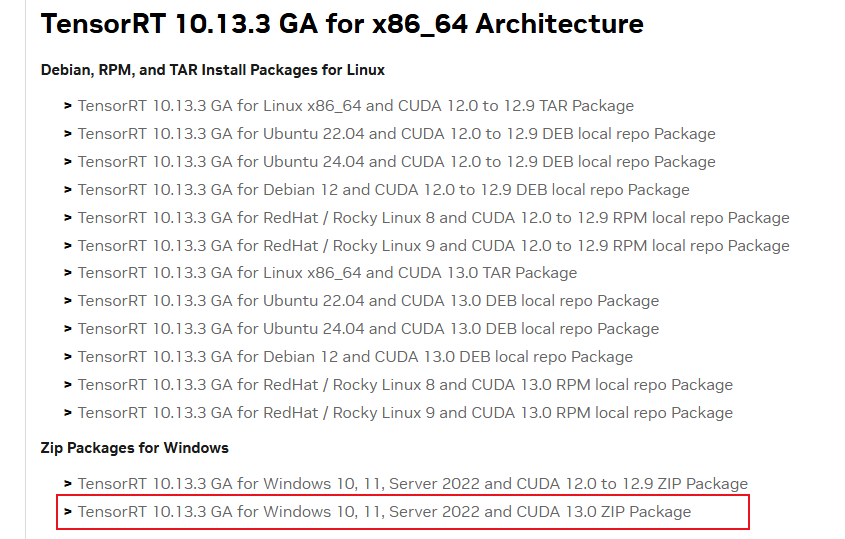Viewport: 845px width, 539px height.
Task: Open Linux x86_64 CUDA 12.0 to 12.9 TAR Package link
Action: [356, 106]
